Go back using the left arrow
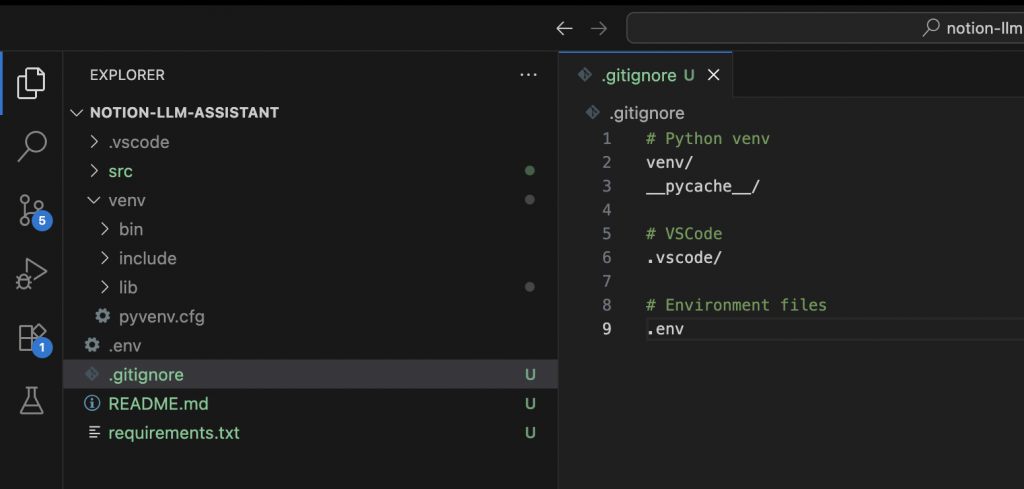Viewport: 1024px width, 489px height. pyautogui.click(x=564, y=29)
